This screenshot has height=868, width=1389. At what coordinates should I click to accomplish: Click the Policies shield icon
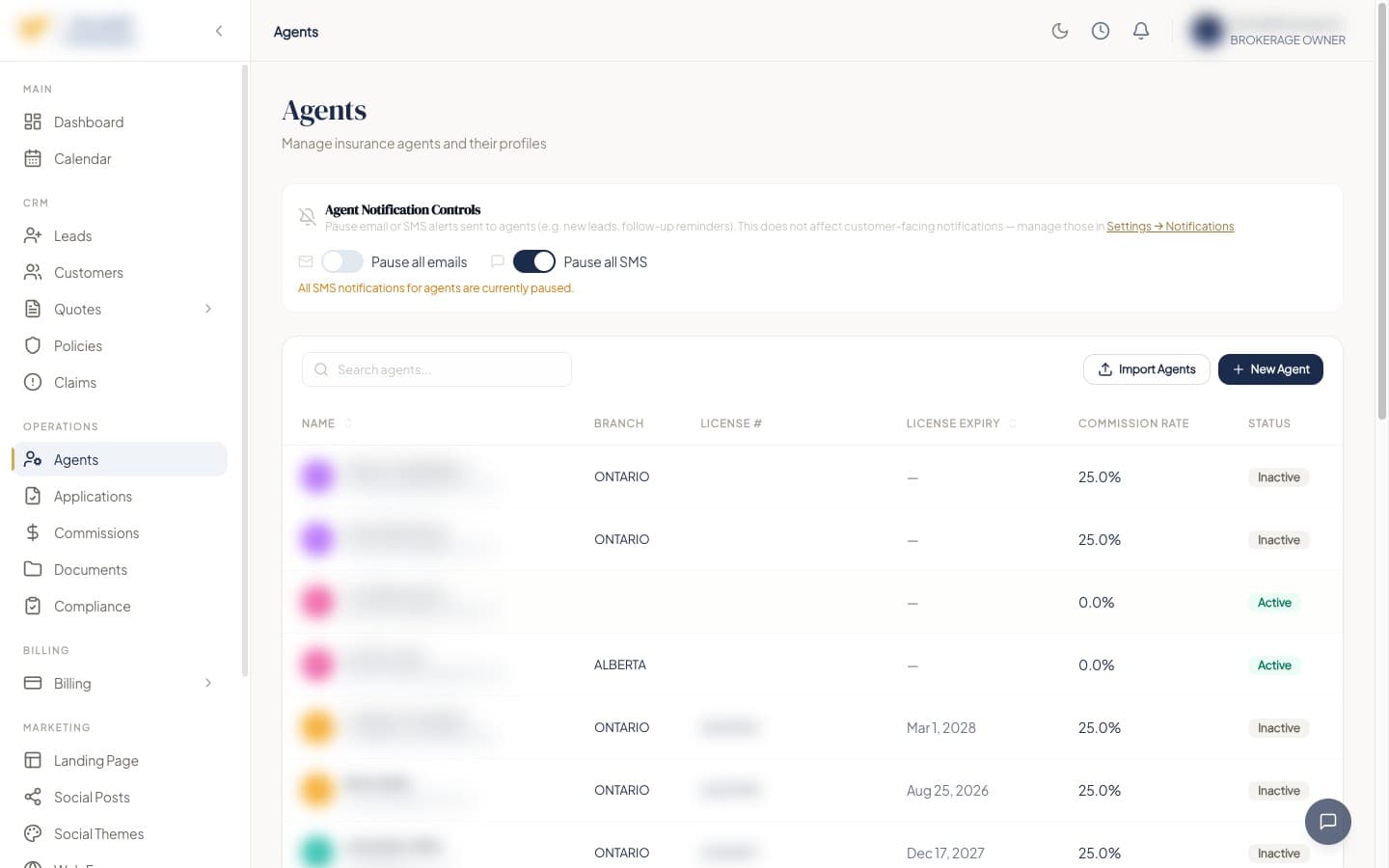(33, 345)
